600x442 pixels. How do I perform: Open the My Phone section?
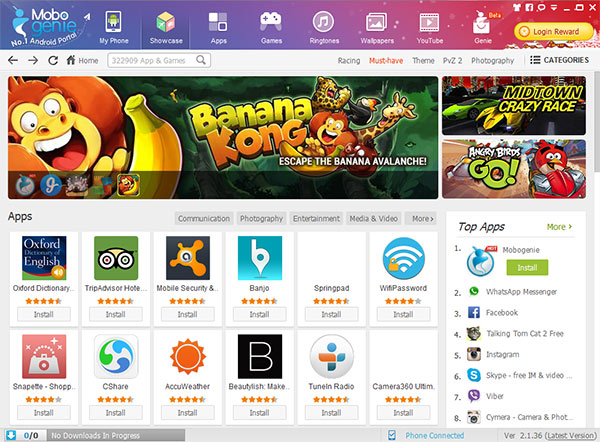click(114, 27)
